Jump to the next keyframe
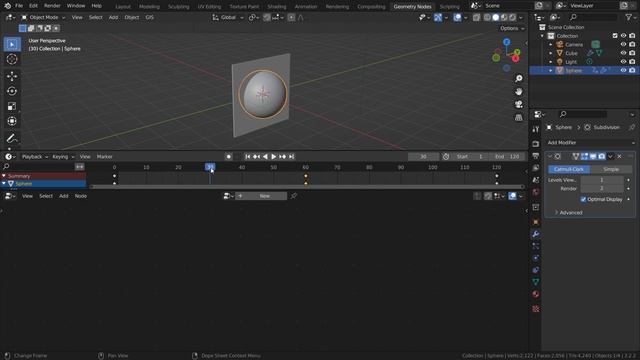The image size is (640, 360). (x=282, y=157)
